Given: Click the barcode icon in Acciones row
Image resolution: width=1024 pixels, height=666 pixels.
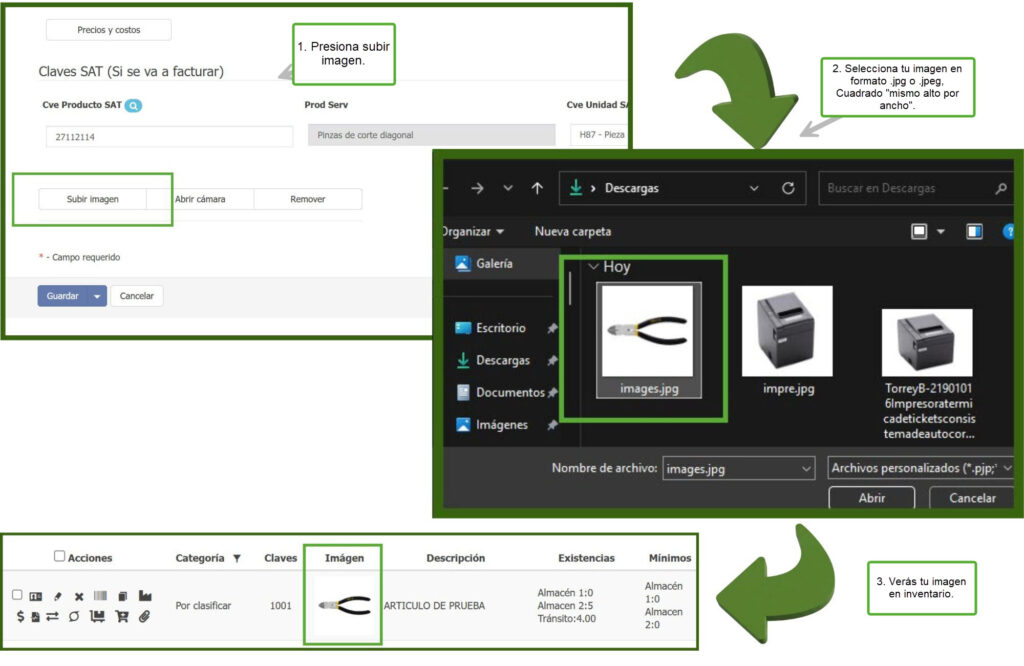Looking at the screenshot, I should click(100, 596).
